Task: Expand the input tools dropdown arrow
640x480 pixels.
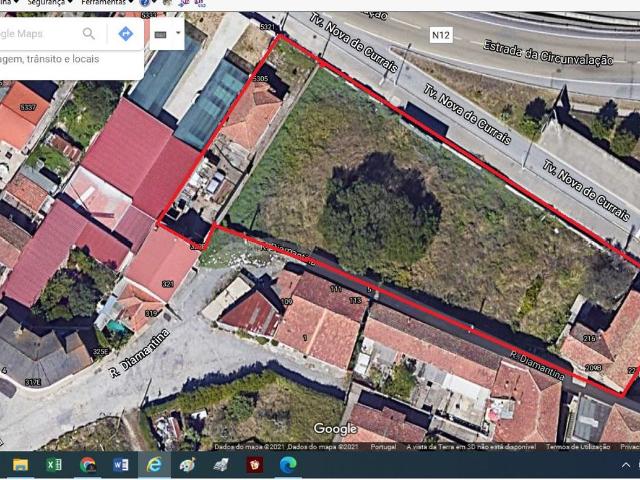Action: (x=178, y=33)
